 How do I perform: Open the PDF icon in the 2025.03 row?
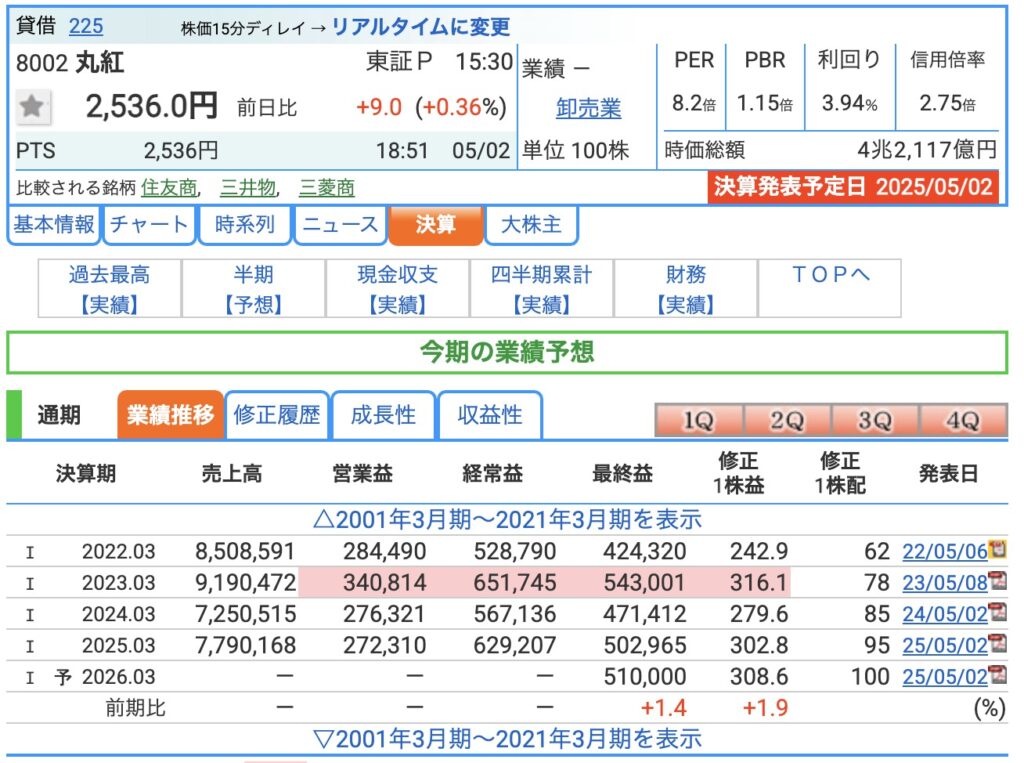(x=997, y=643)
